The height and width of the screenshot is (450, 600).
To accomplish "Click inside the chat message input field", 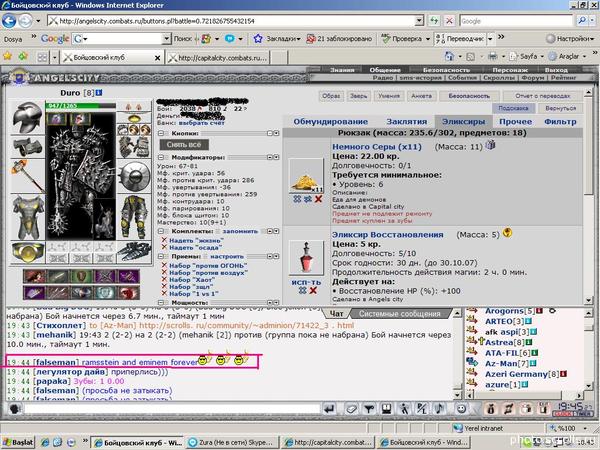I will pyautogui.click(x=172, y=409).
